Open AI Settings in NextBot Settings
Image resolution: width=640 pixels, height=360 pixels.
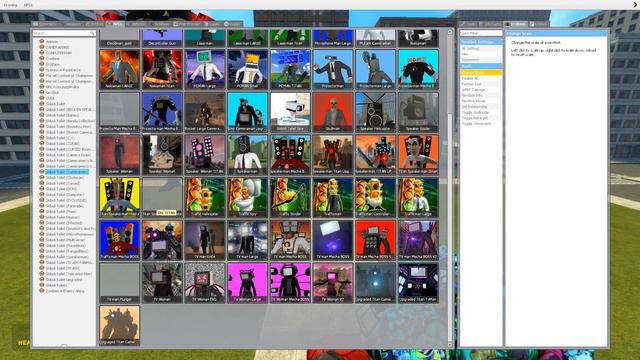(481, 49)
